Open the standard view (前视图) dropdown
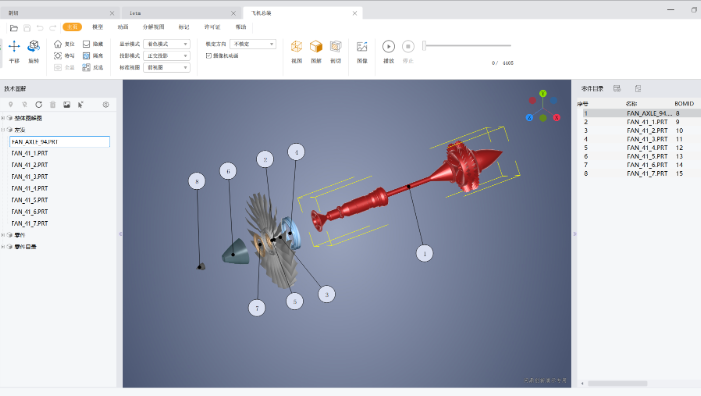The width and height of the screenshot is (701, 396). (167, 67)
